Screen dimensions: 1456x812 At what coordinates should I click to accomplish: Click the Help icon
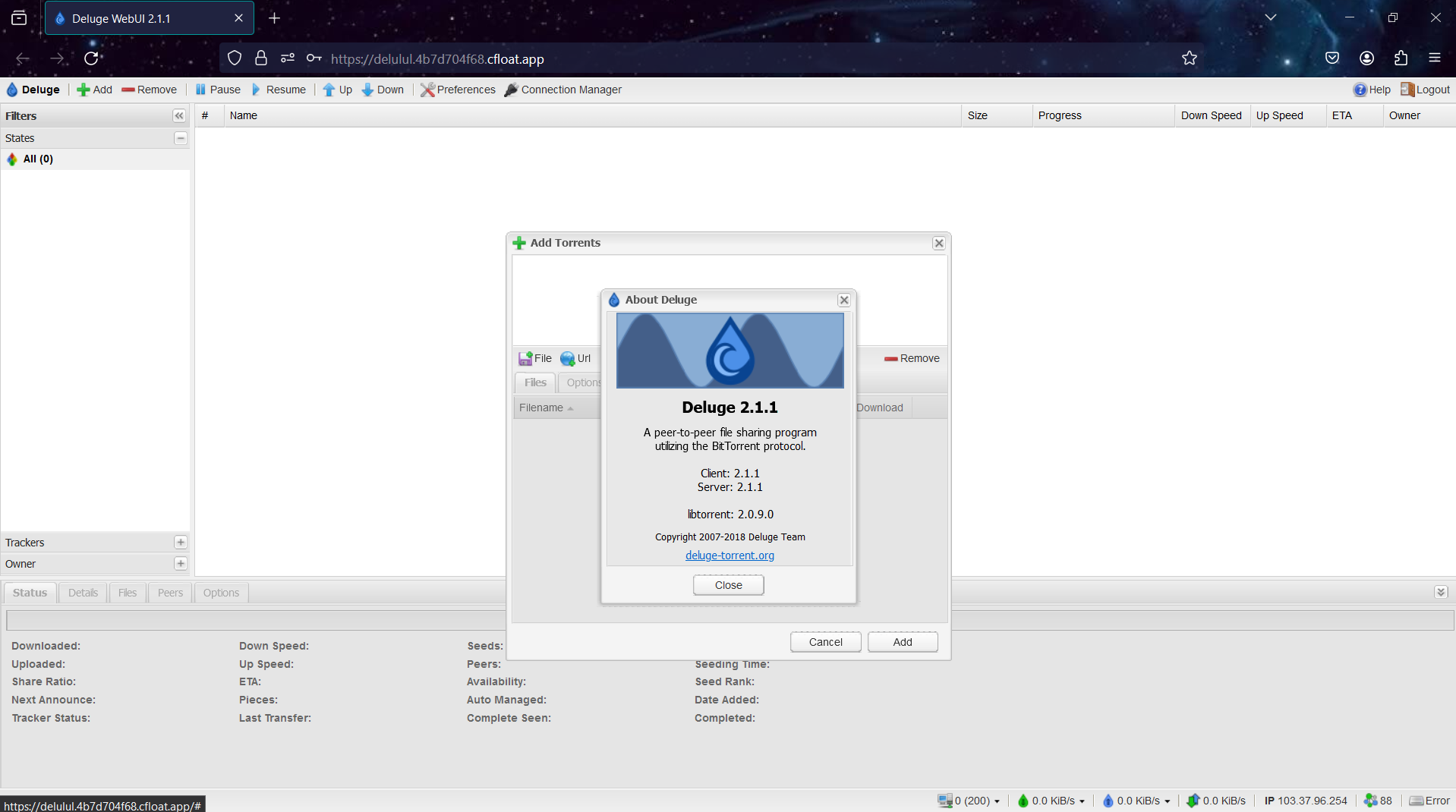(1372, 90)
